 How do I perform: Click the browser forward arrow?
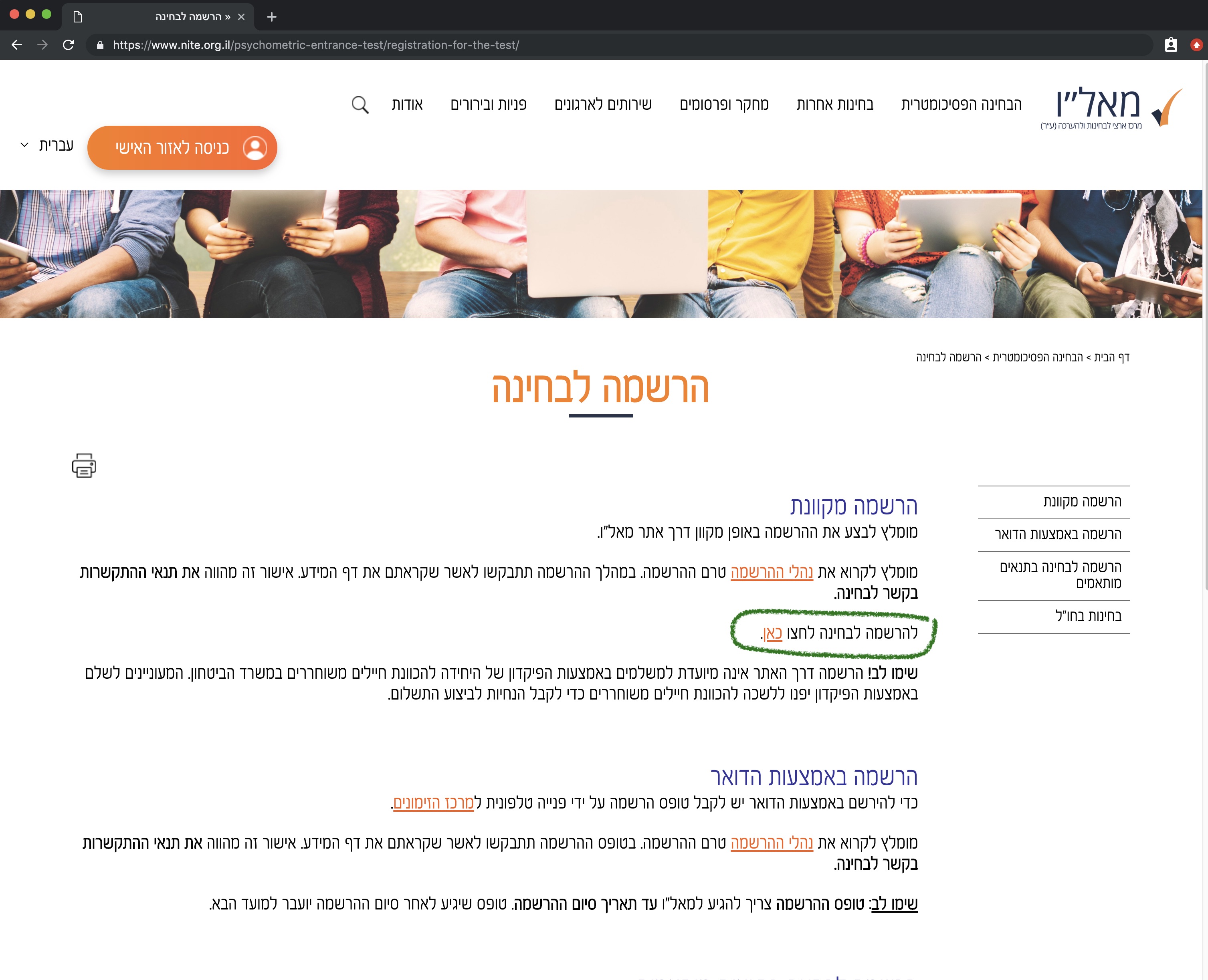(42, 45)
